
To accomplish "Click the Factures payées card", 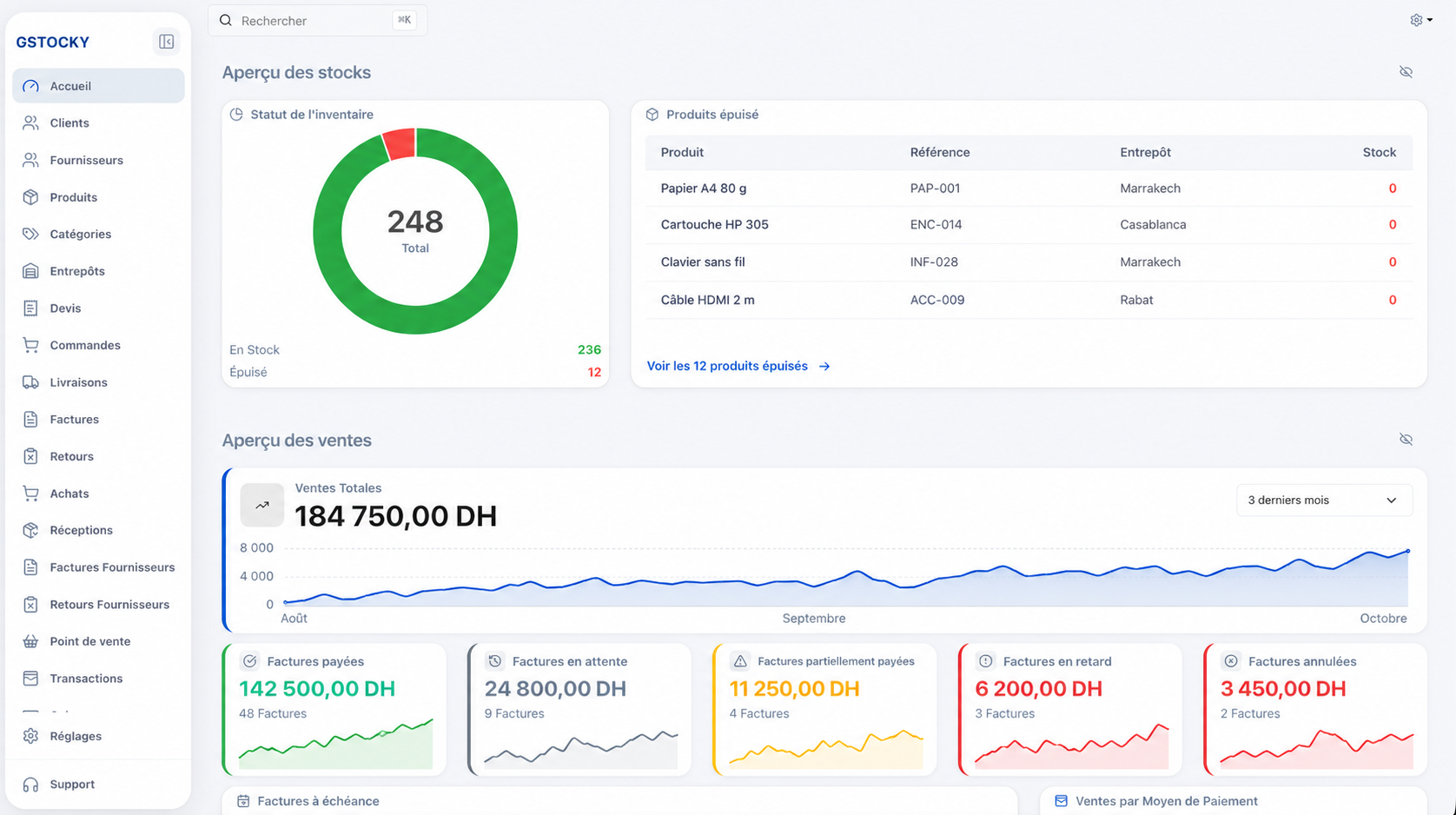I will (334, 709).
